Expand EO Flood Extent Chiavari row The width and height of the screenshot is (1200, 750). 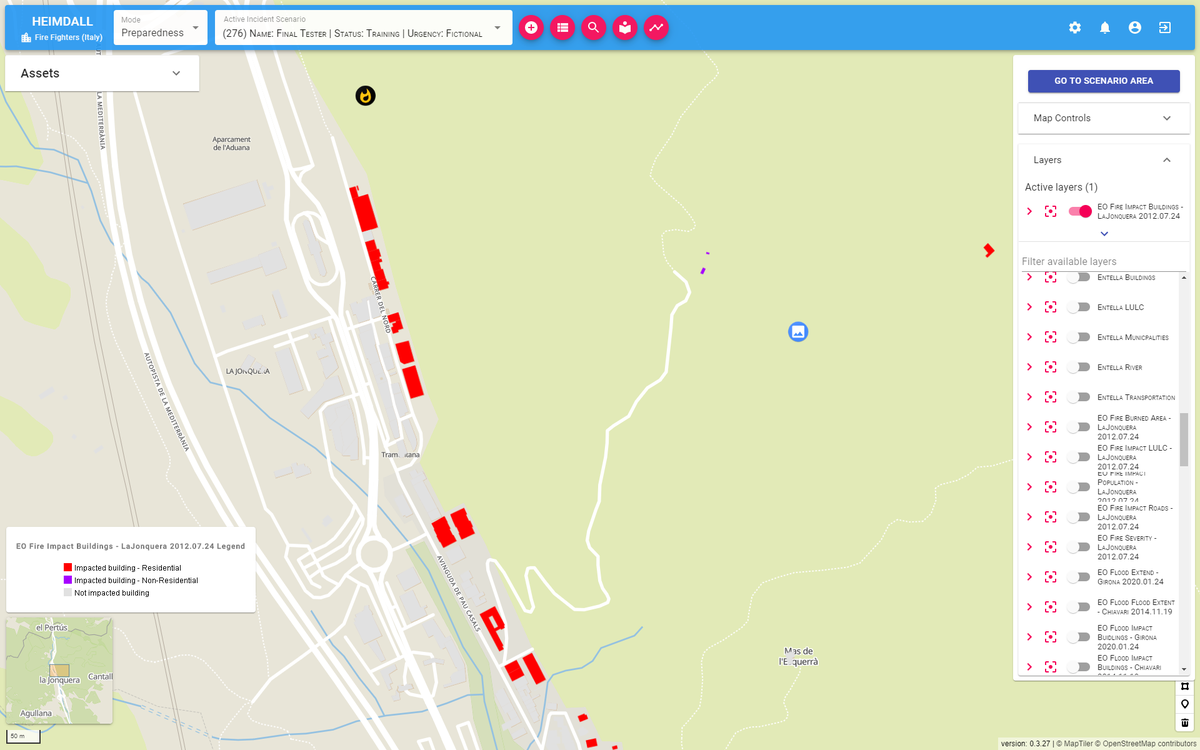coord(1029,606)
